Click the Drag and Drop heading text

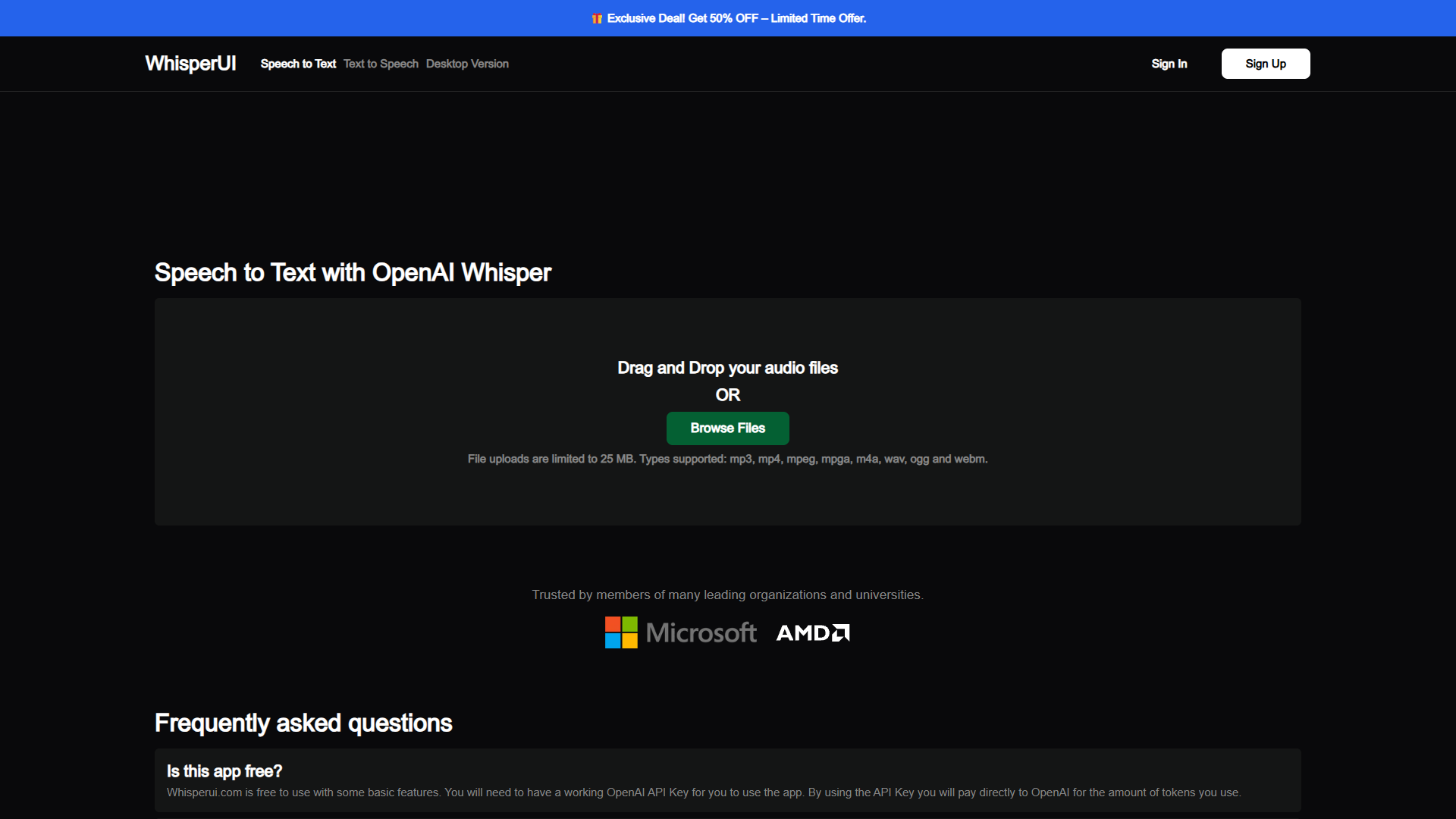[728, 368]
